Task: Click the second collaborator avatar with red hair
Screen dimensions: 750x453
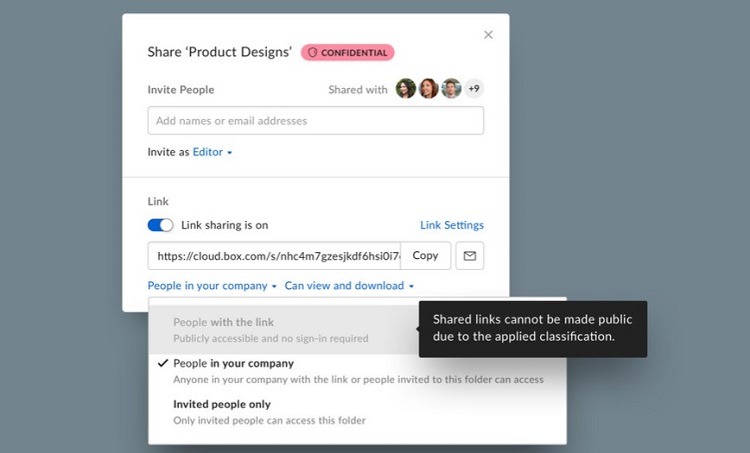Action: (x=429, y=88)
